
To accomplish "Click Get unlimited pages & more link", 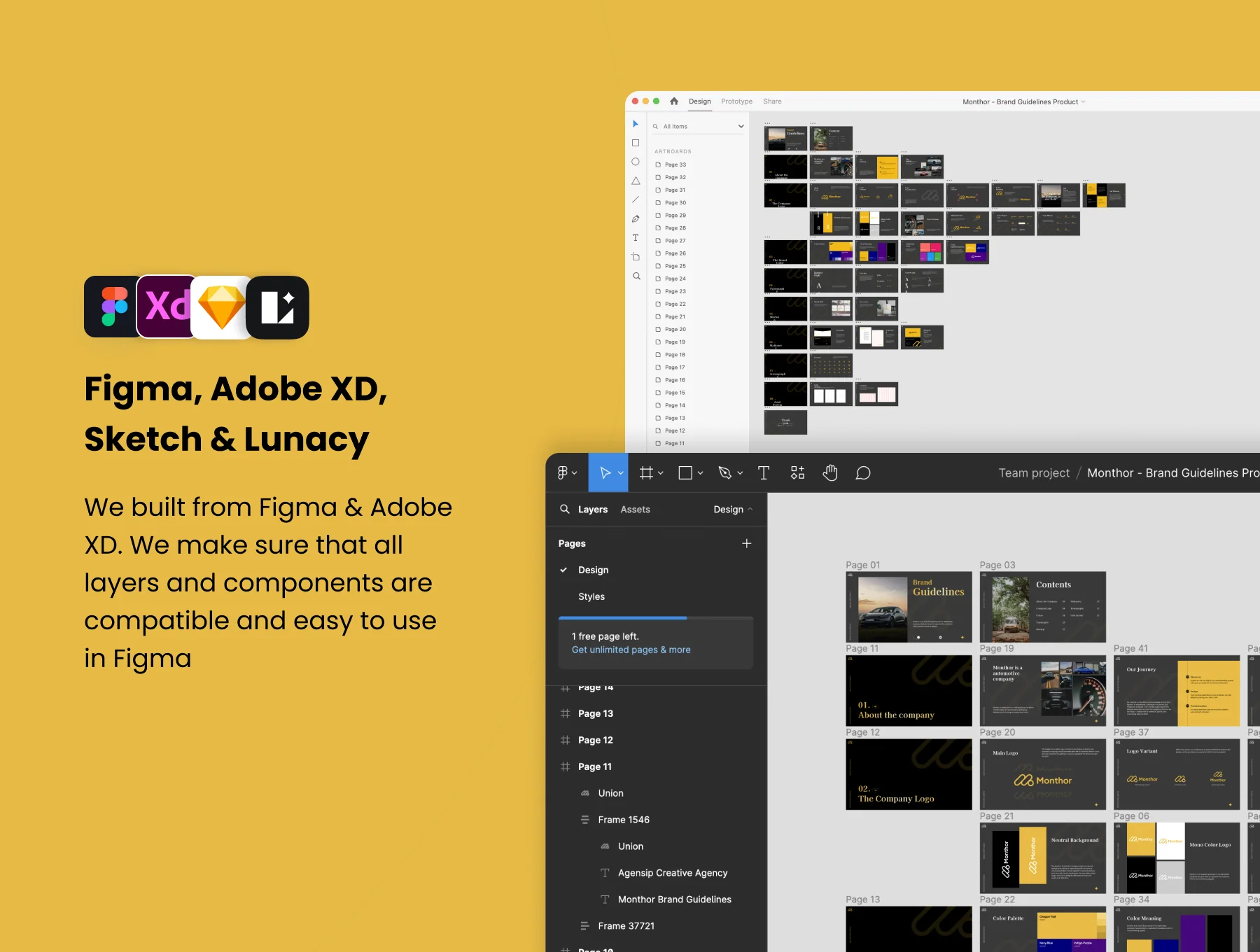I will 631,650.
